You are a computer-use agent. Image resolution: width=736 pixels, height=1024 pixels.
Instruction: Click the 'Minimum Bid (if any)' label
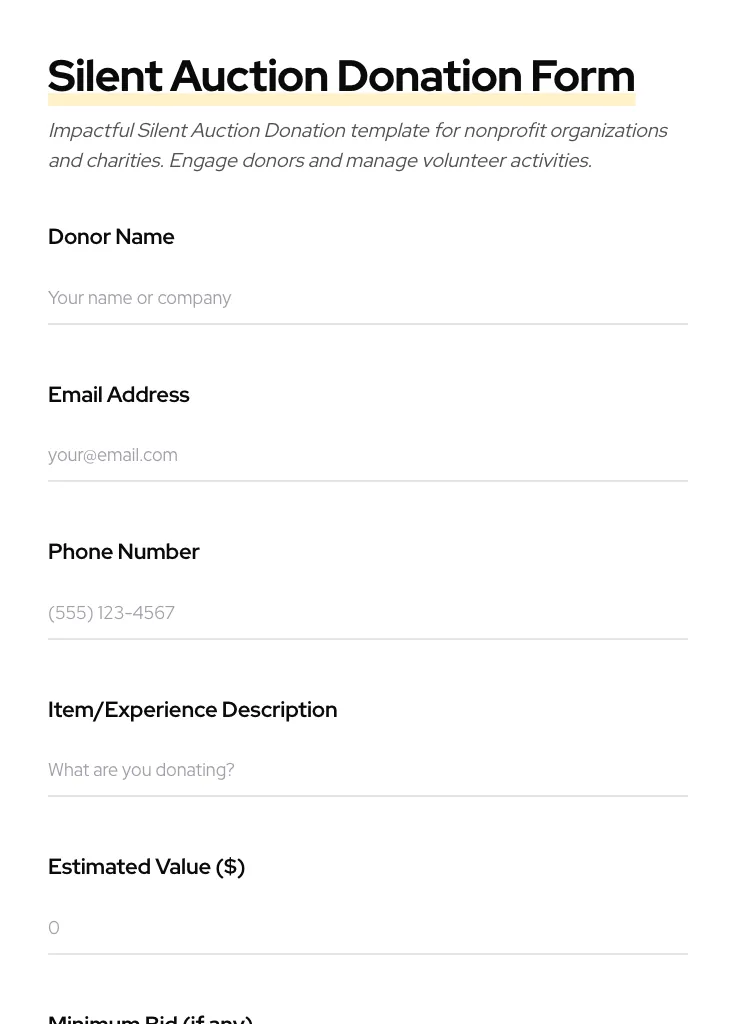[x=150, y=1018]
